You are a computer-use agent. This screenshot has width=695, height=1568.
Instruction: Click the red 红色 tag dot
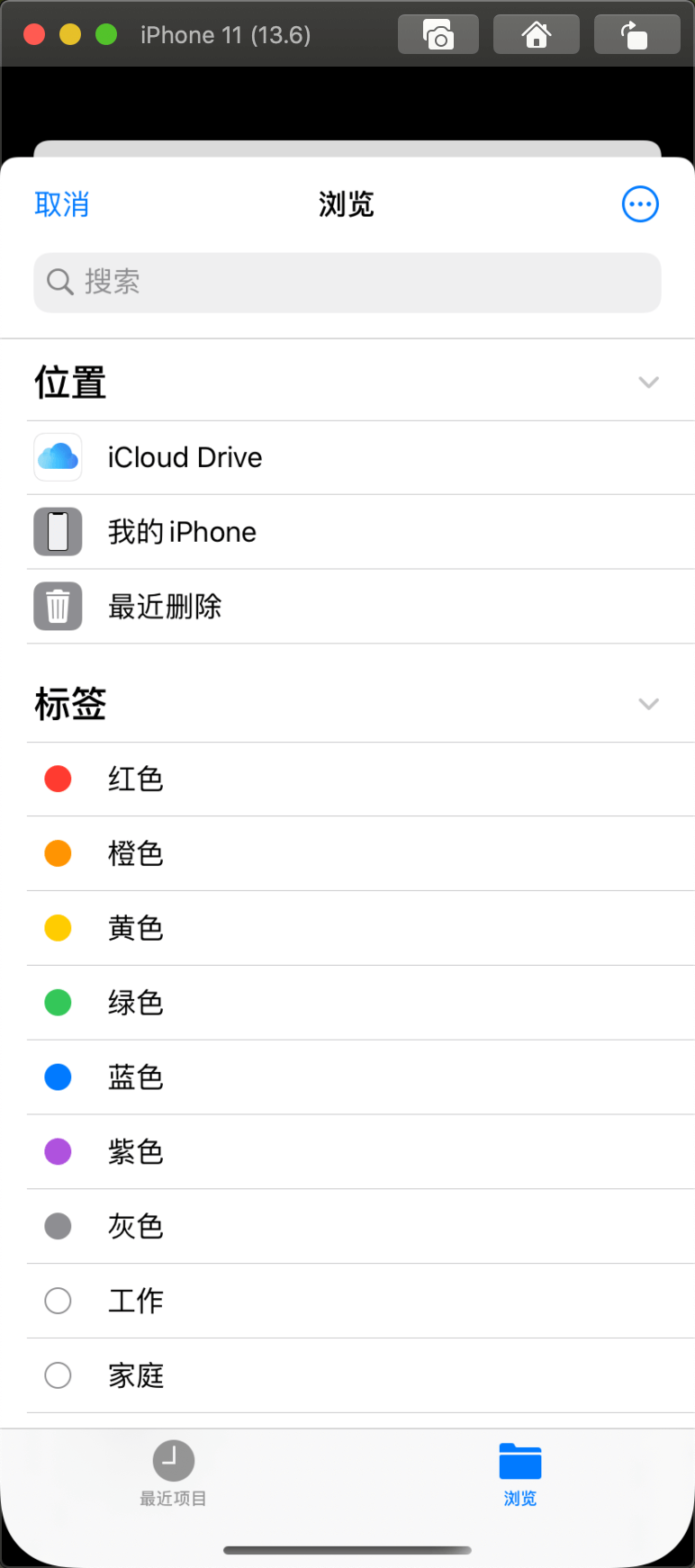point(59,779)
